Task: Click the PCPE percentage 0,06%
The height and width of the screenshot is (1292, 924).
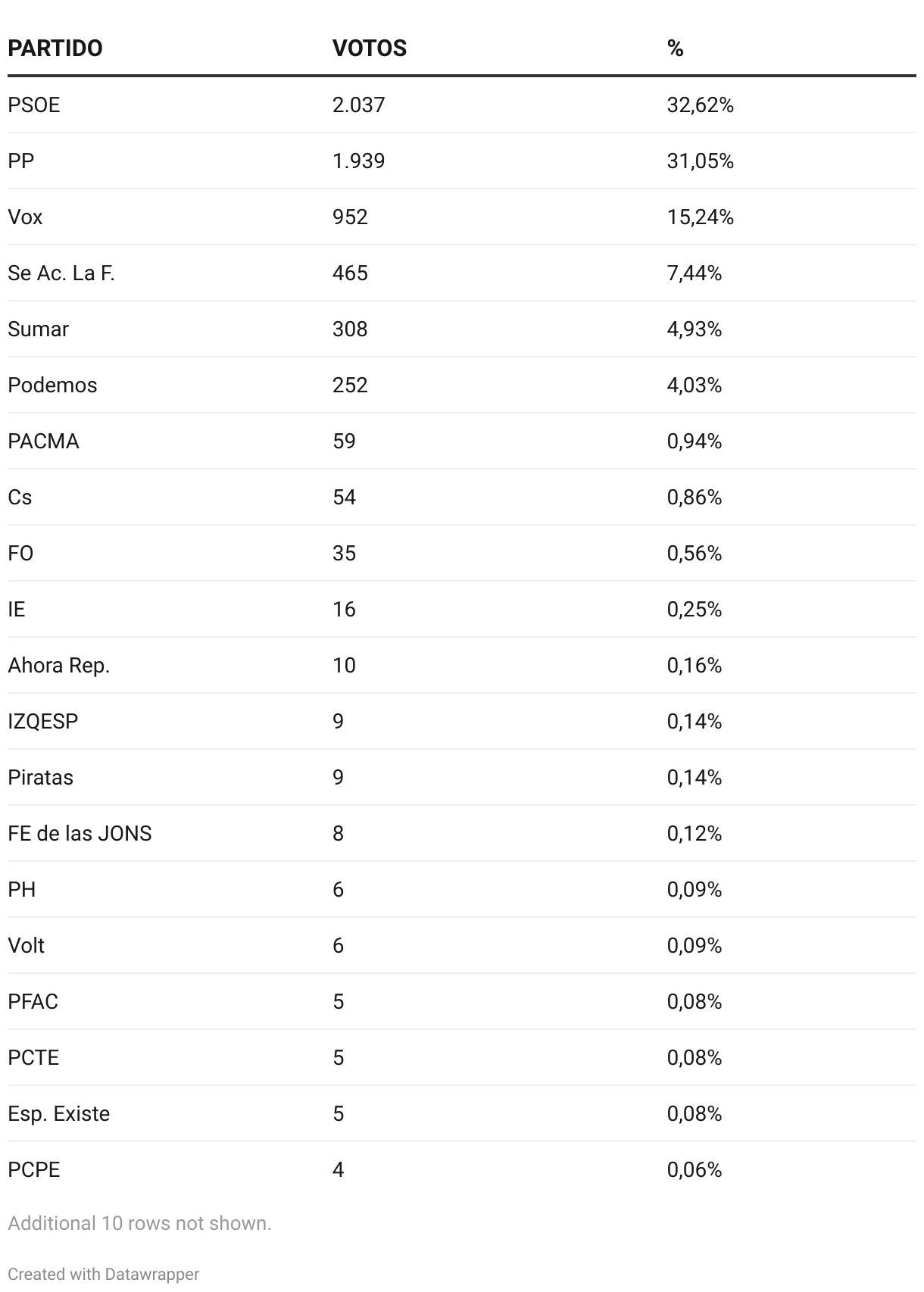Action: pyautogui.click(x=695, y=1169)
